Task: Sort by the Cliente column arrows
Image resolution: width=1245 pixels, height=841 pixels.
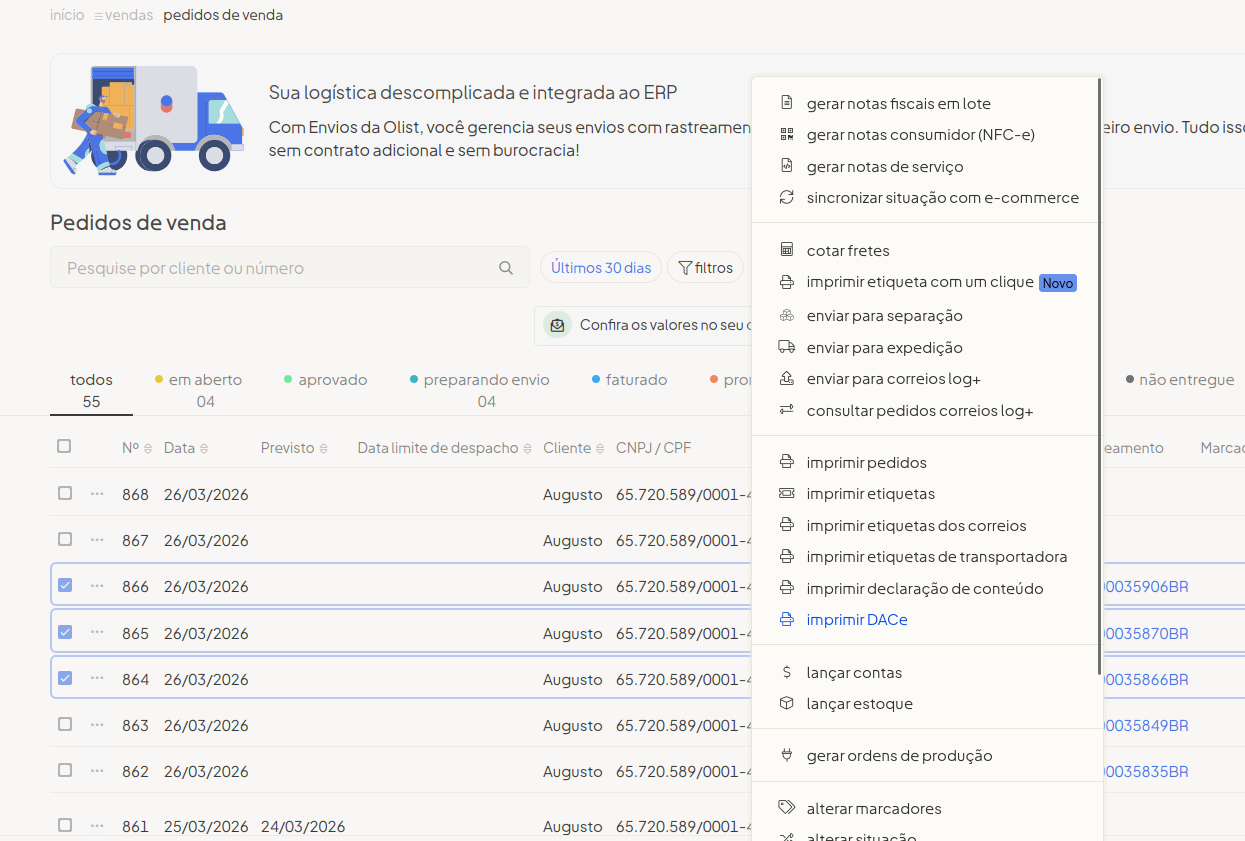Action: [600, 449]
